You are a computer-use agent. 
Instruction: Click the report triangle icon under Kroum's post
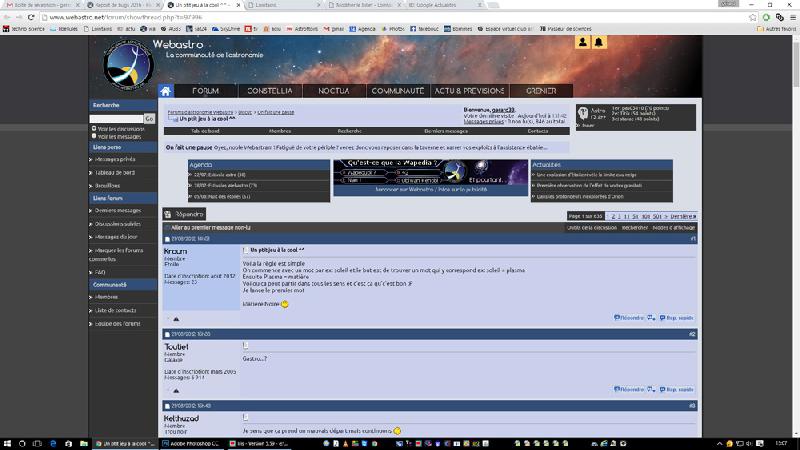pyautogui.click(x=176, y=319)
